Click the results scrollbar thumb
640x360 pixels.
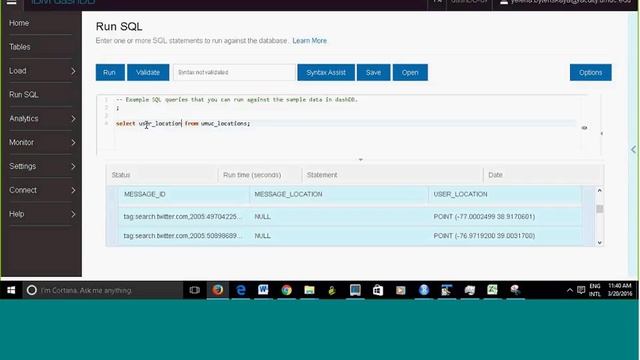(x=599, y=209)
